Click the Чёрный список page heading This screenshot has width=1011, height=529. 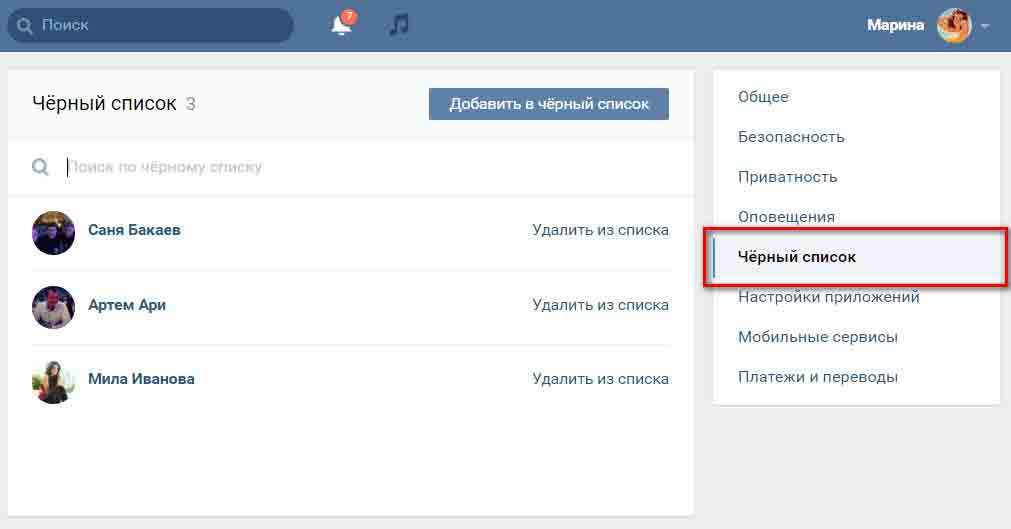pyautogui.click(x=104, y=103)
